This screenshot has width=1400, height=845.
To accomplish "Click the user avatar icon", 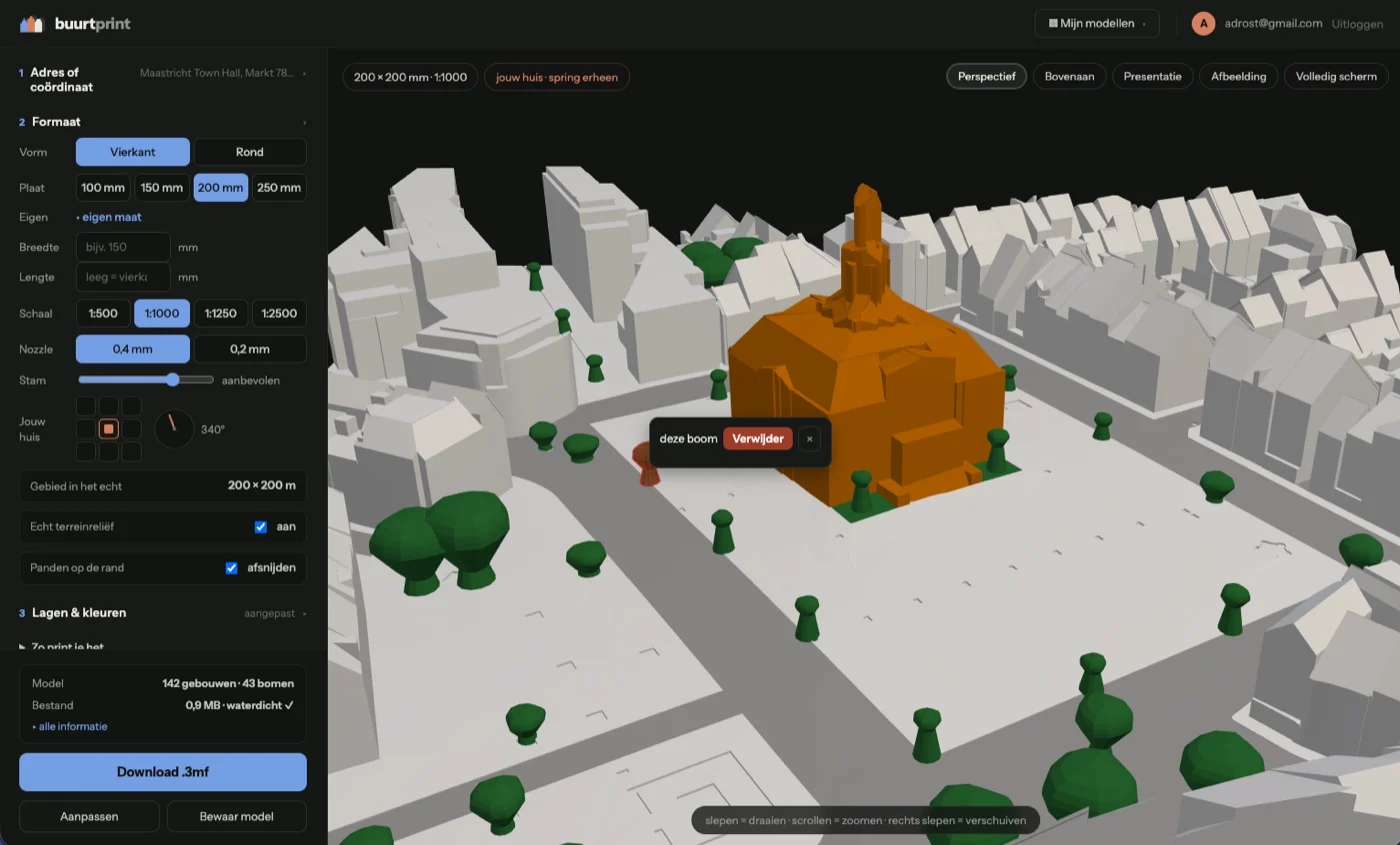I will click(1203, 23).
